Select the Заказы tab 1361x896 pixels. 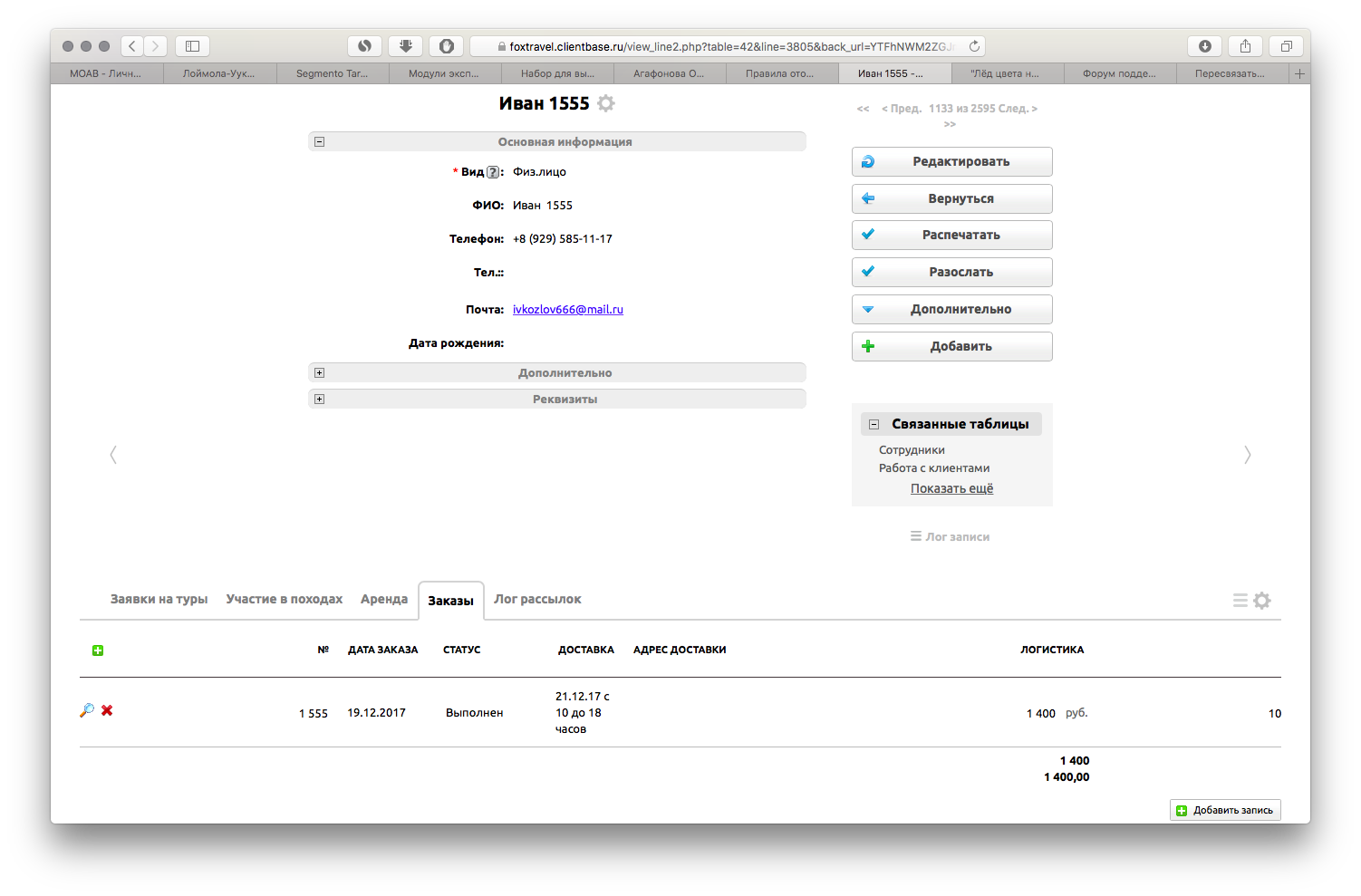click(x=451, y=601)
